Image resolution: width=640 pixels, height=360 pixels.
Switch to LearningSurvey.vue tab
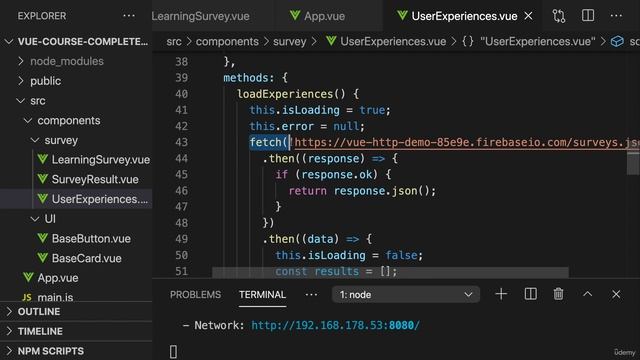click(x=200, y=16)
